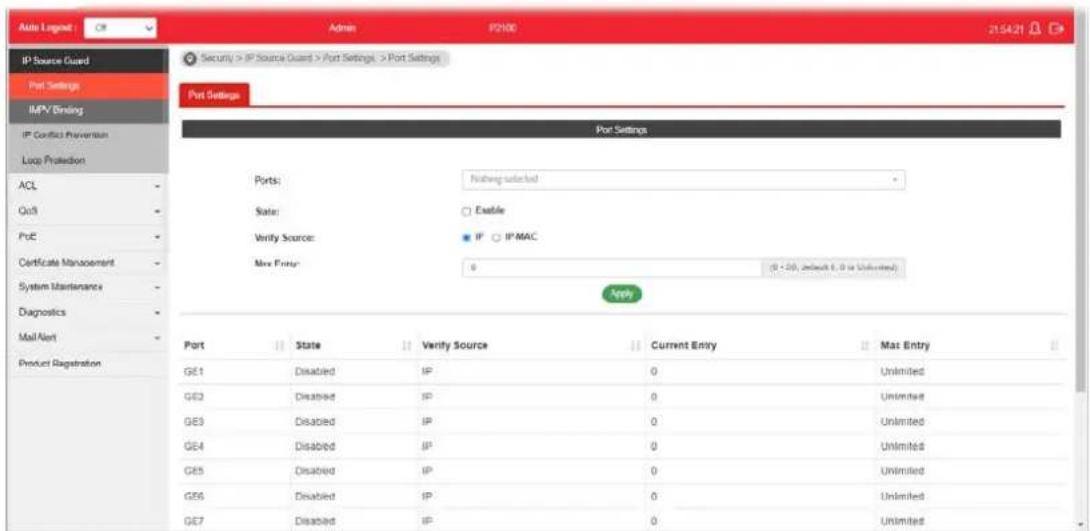Viewport: 1090px width, 531px height.
Task: Click Admin label in header
Action: (341, 28)
